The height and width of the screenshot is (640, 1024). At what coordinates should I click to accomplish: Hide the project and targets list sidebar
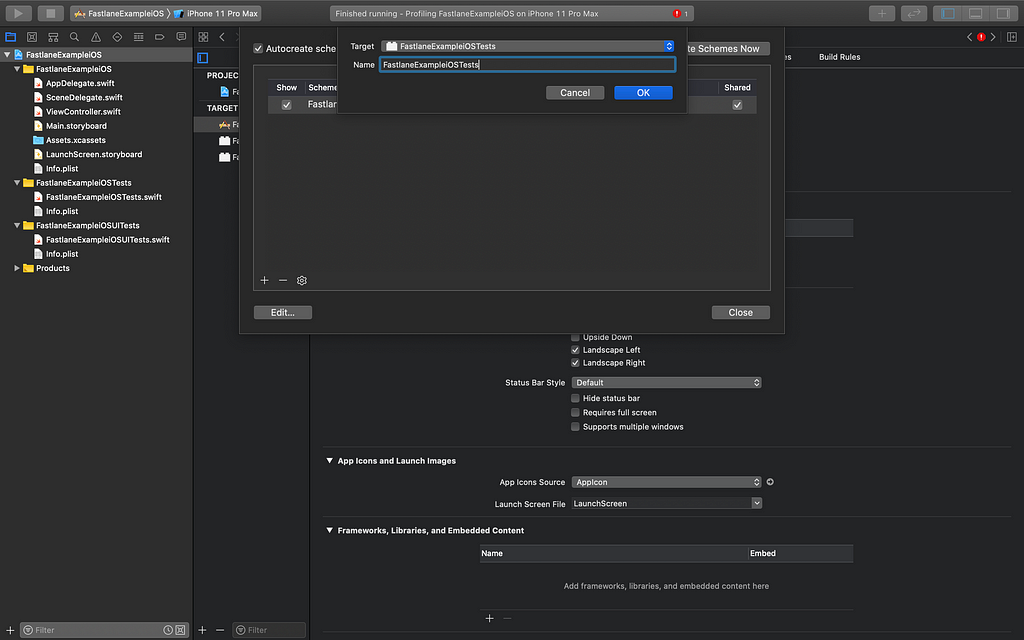click(x=203, y=57)
